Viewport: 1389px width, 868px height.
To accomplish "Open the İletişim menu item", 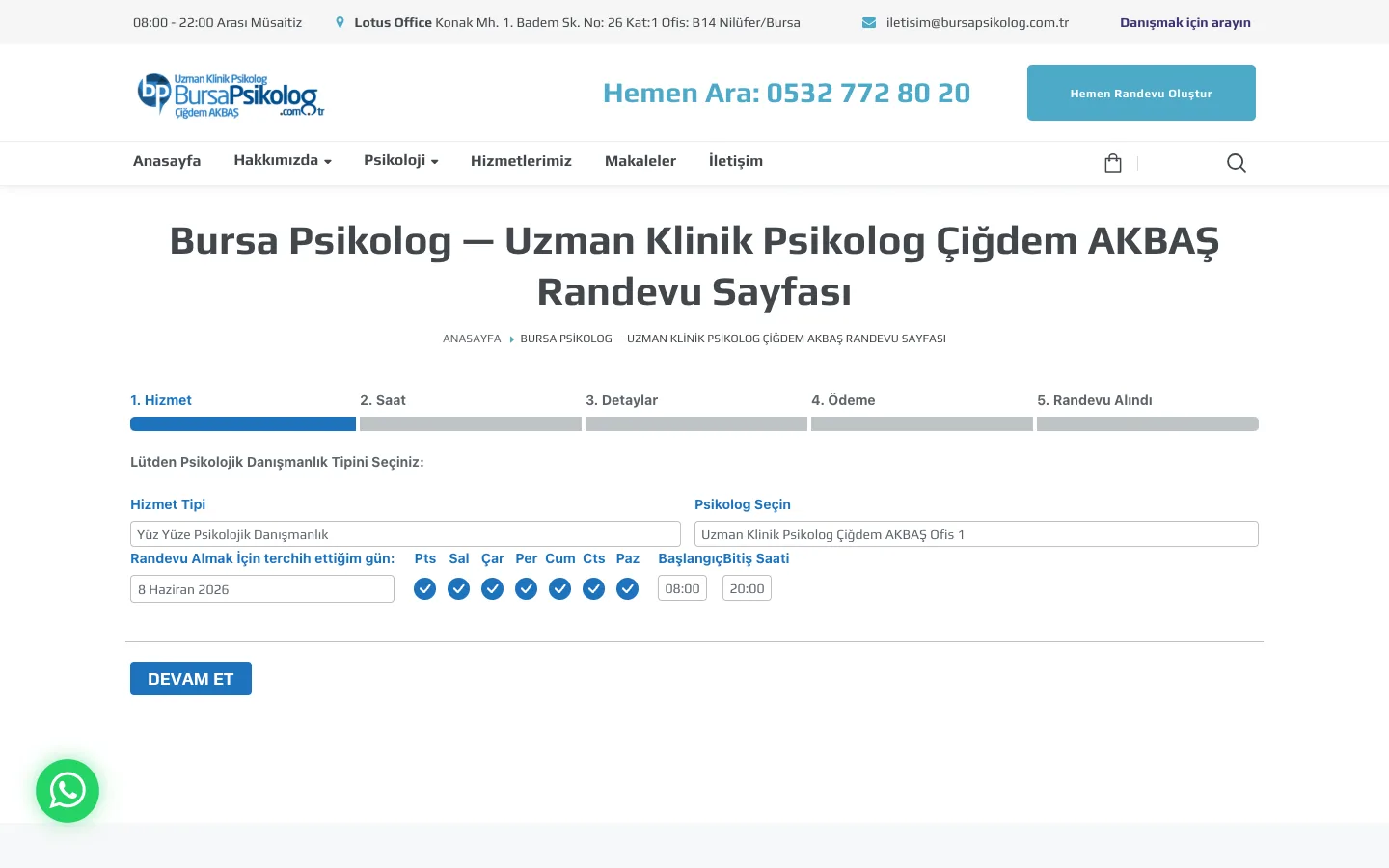I will click(x=736, y=161).
